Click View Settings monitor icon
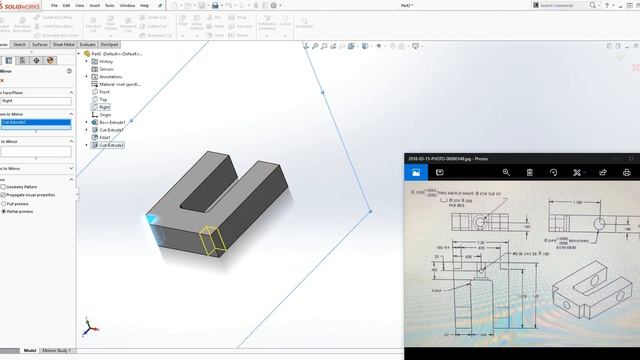This screenshot has width=640, height=360. 416,46
